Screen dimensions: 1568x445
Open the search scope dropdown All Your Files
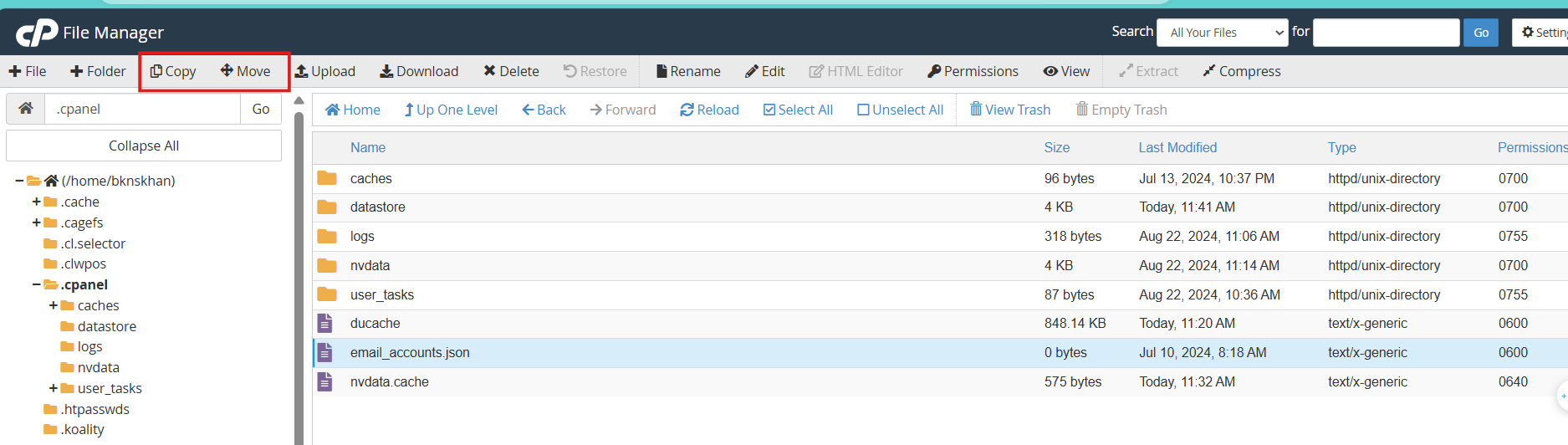coord(1222,33)
